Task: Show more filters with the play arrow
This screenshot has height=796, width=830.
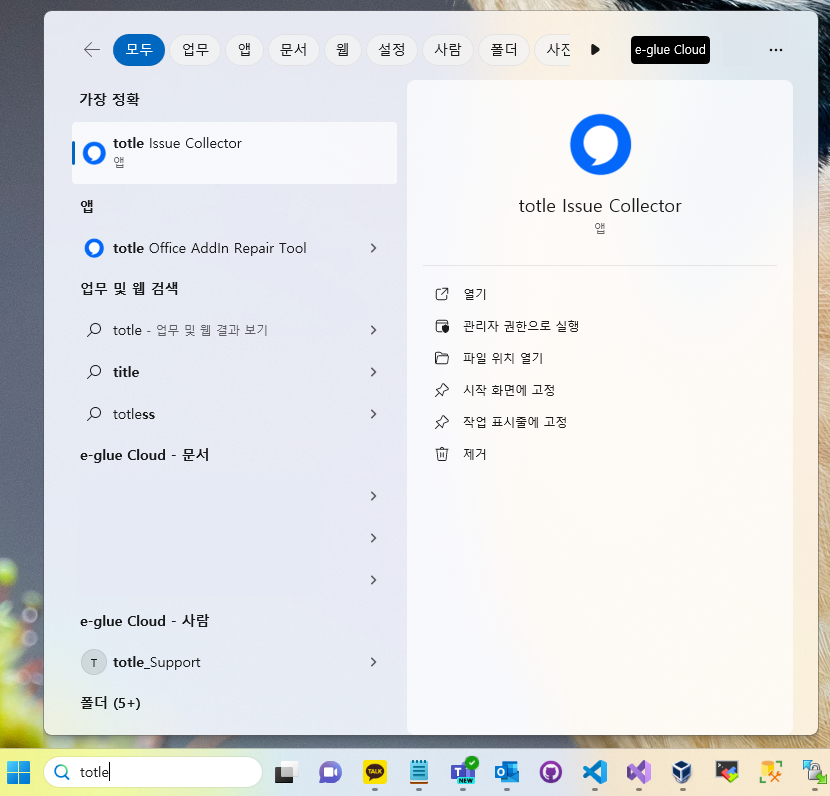Action: [x=595, y=50]
